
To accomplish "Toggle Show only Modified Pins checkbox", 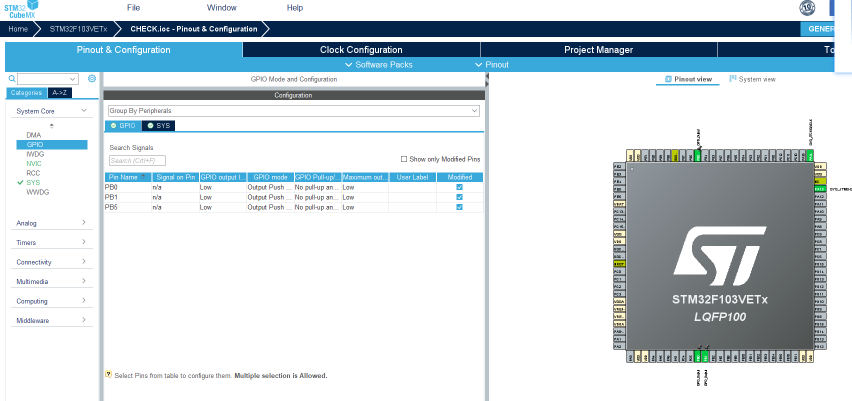I will (404, 159).
